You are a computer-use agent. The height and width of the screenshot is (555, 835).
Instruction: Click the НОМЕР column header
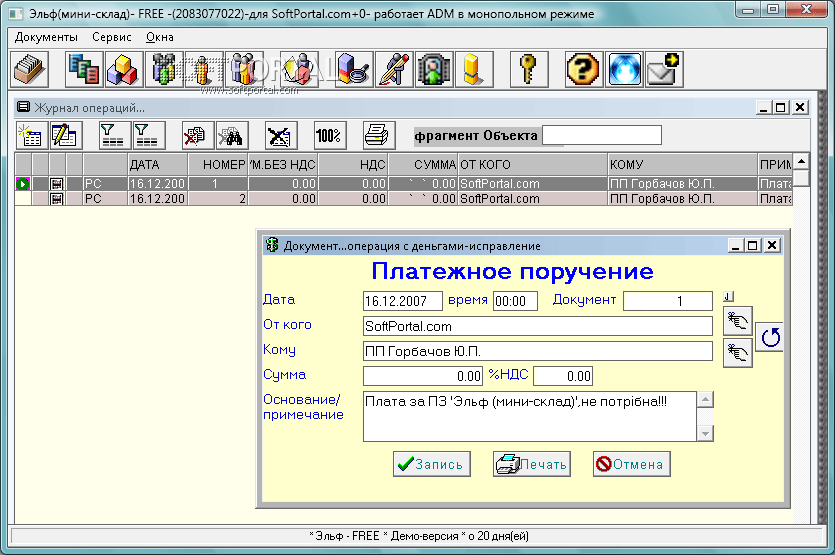(218, 165)
